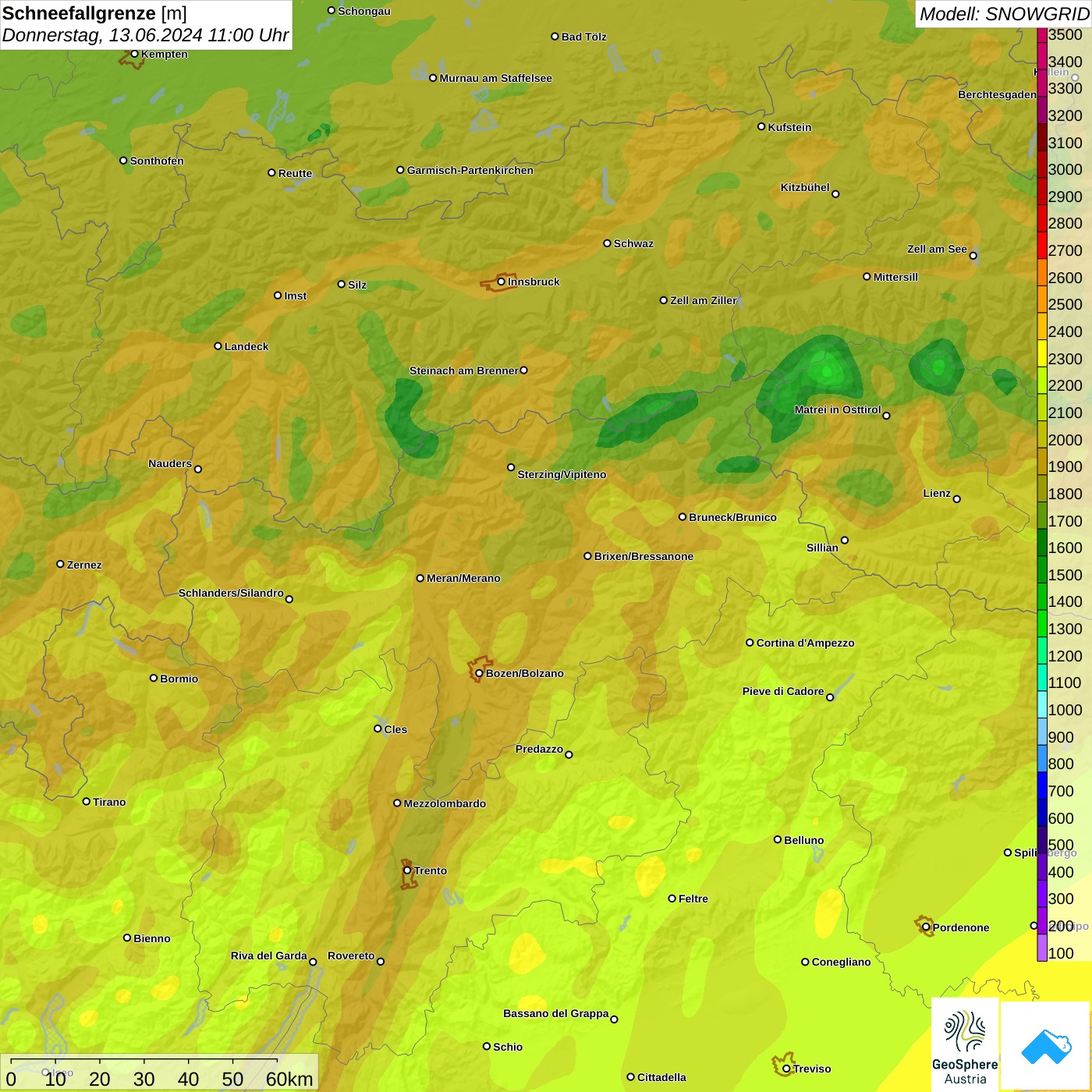
Task: Click the blue cloud roof logo
Action: pos(1046,1047)
